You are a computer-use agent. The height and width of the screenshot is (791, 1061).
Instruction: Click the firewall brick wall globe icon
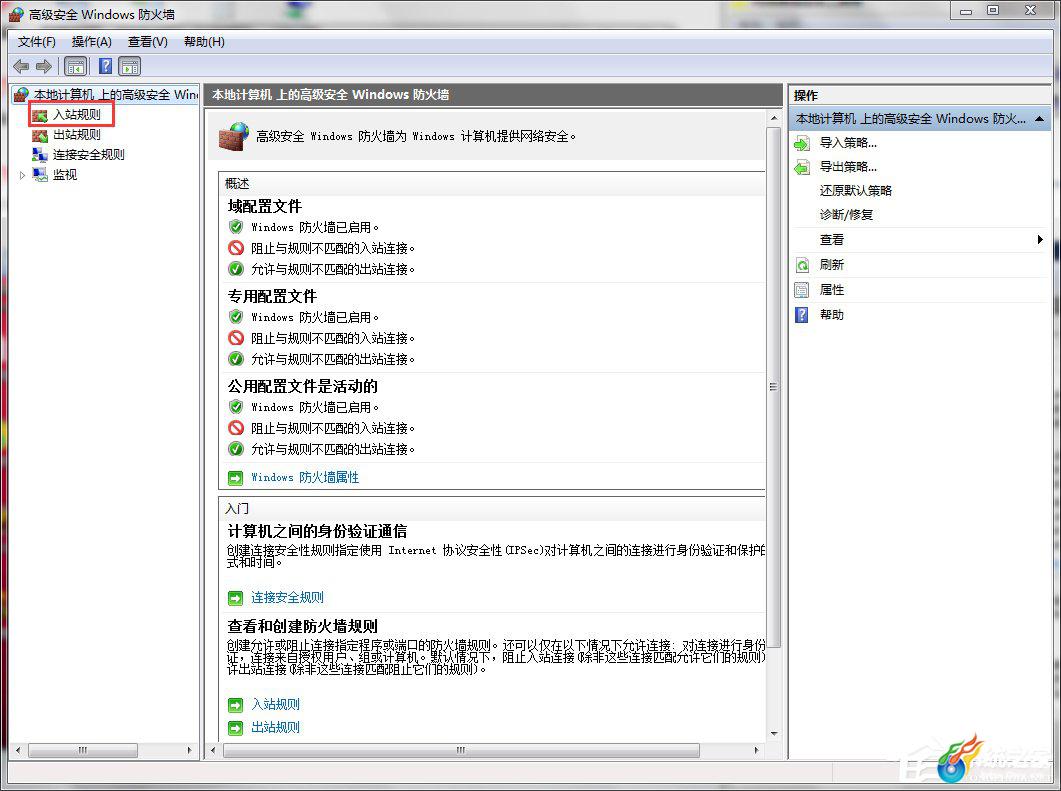pyautogui.click(x=234, y=137)
